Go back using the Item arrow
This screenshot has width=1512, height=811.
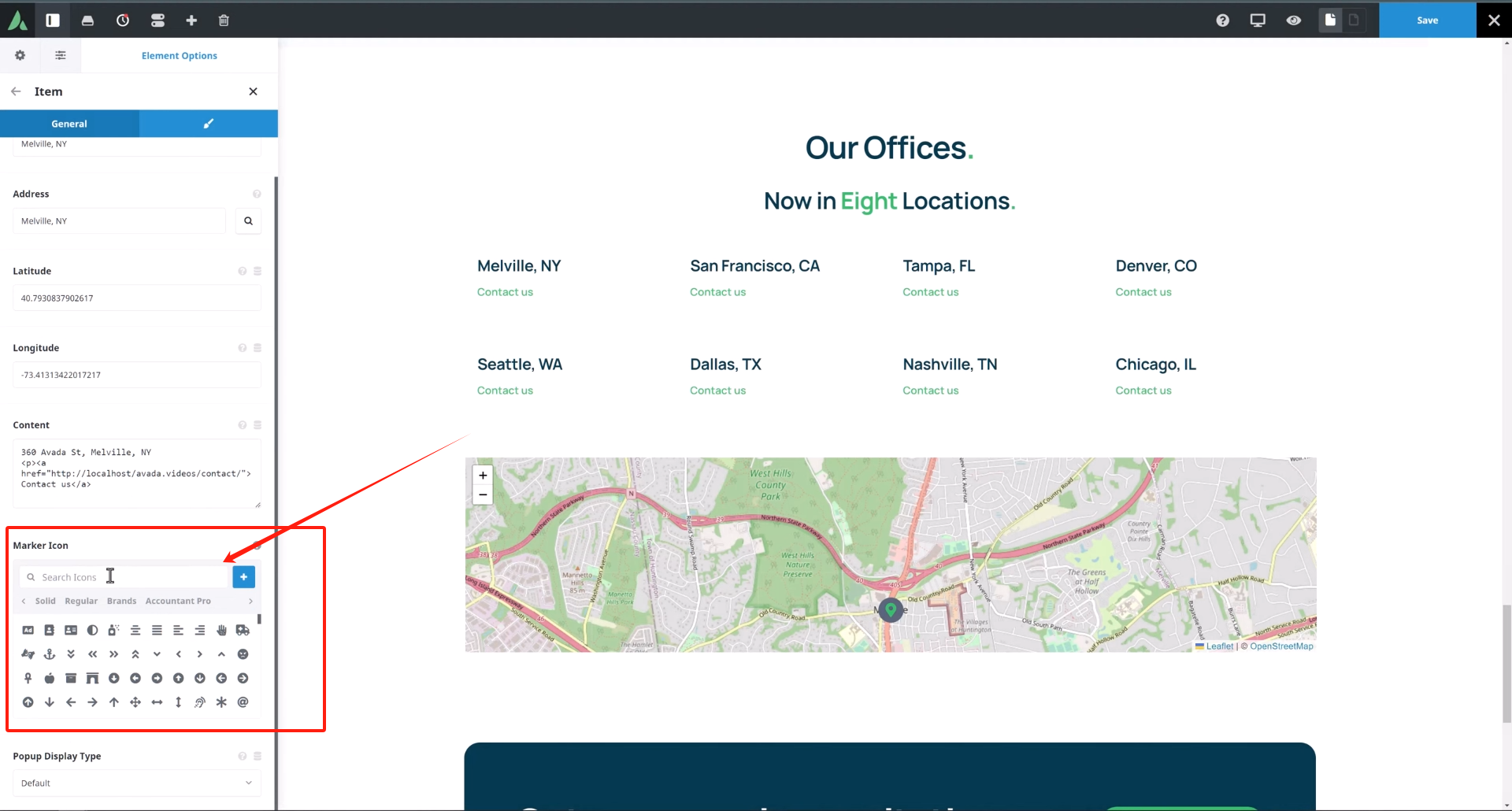(x=16, y=91)
